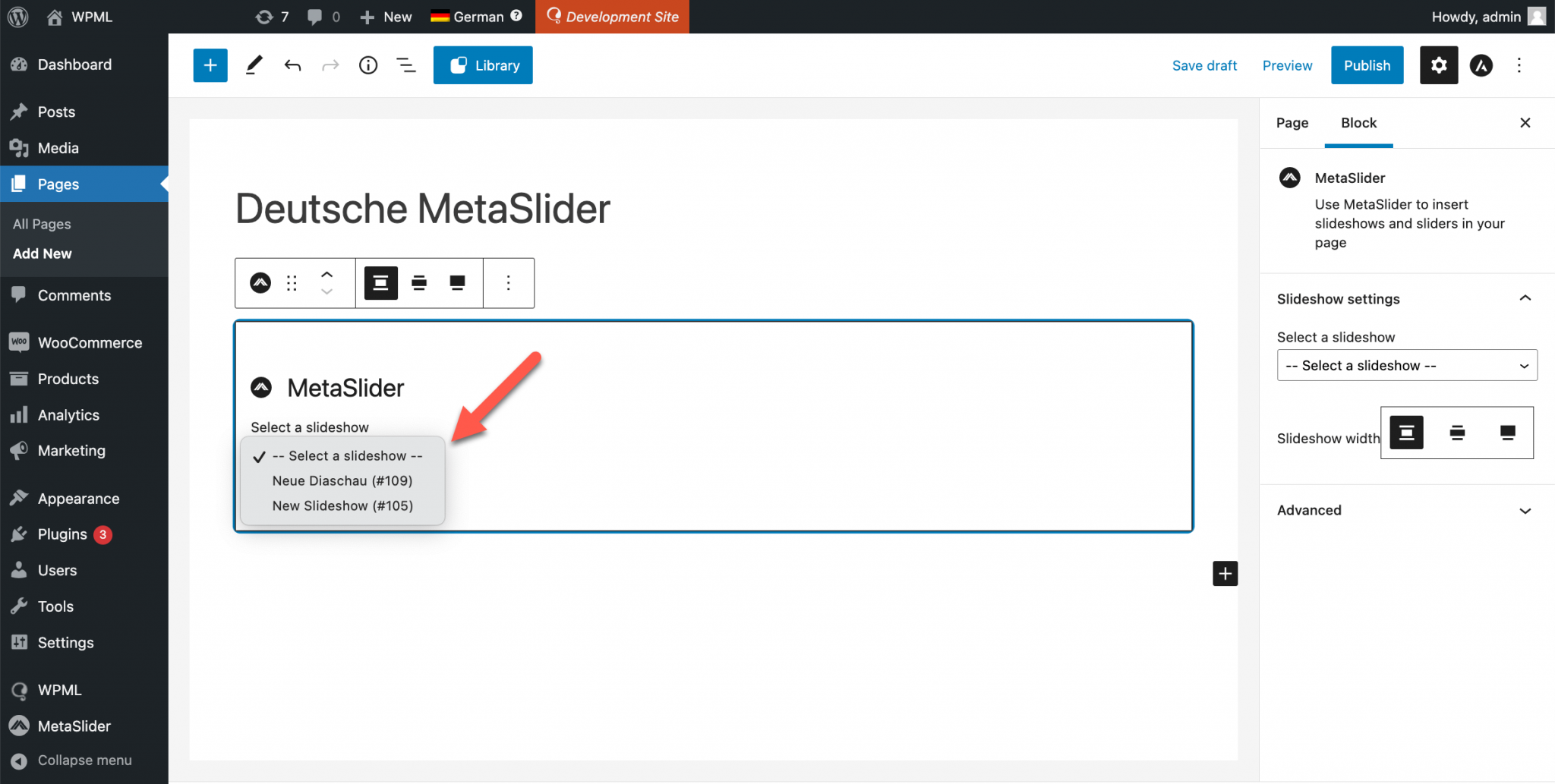
Task: Set block toolbar alignment to normal width
Action: [381, 283]
